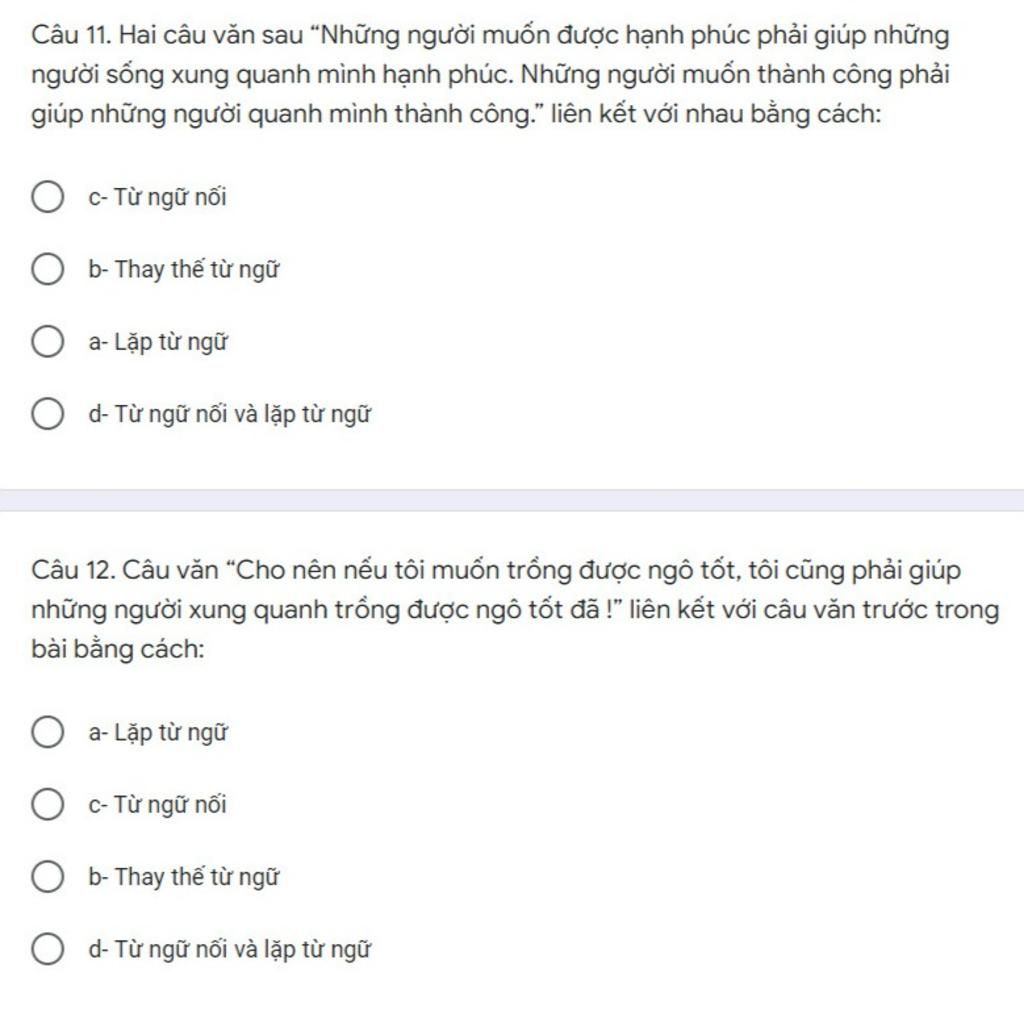The width and height of the screenshot is (1024, 1010).
Task: Click label text "a- Lặp từ ngữ" under Câu 12
Action: click(x=158, y=733)
